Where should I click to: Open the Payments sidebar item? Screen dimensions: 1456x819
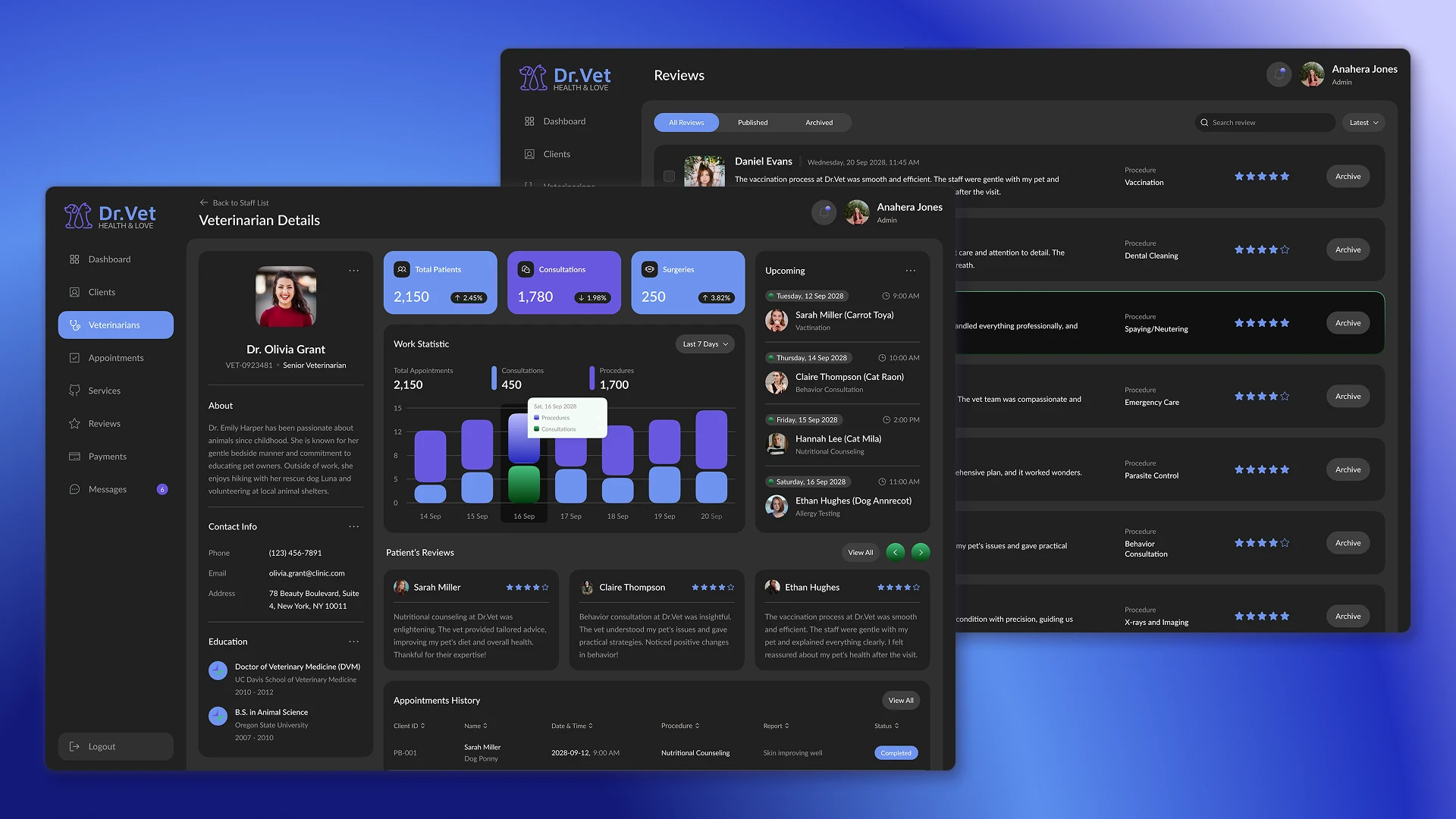(x=108, y=457)
